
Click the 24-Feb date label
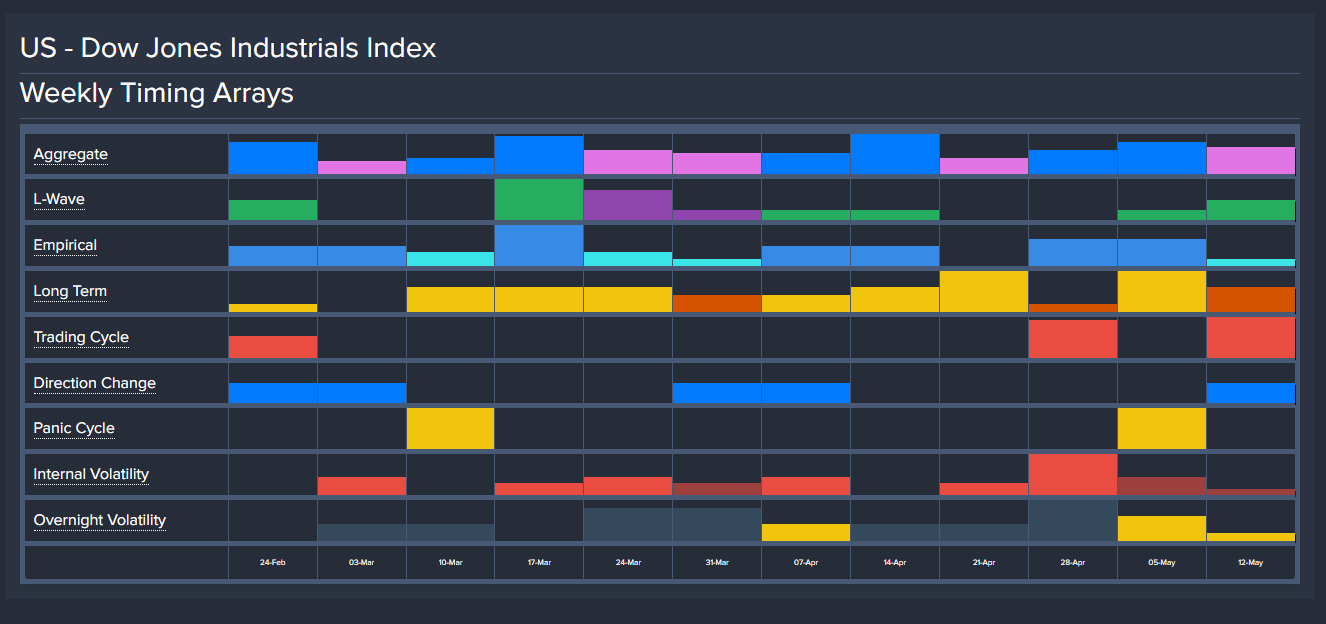(273, 563)
